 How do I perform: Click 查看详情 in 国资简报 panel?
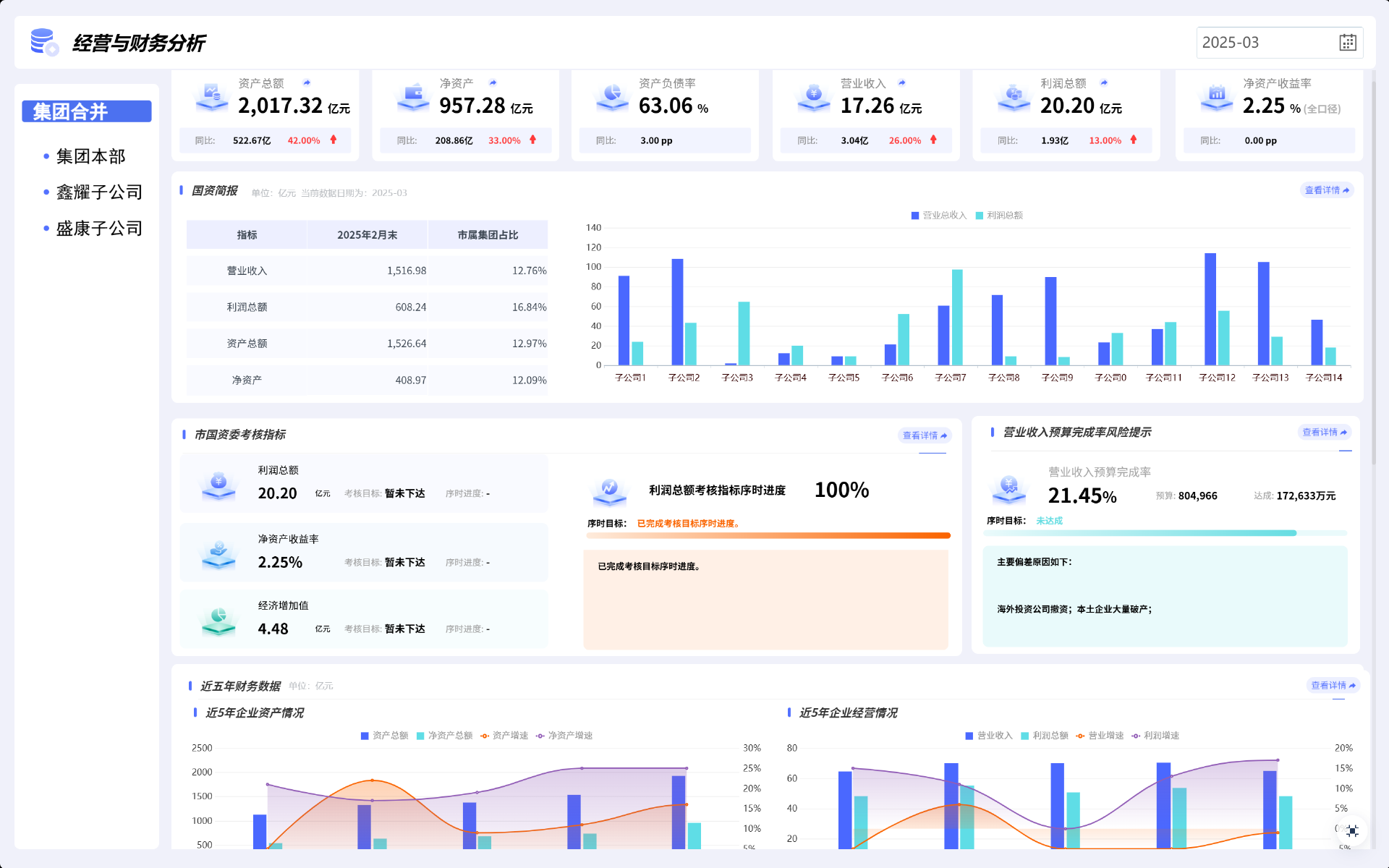click(1326, 190)
